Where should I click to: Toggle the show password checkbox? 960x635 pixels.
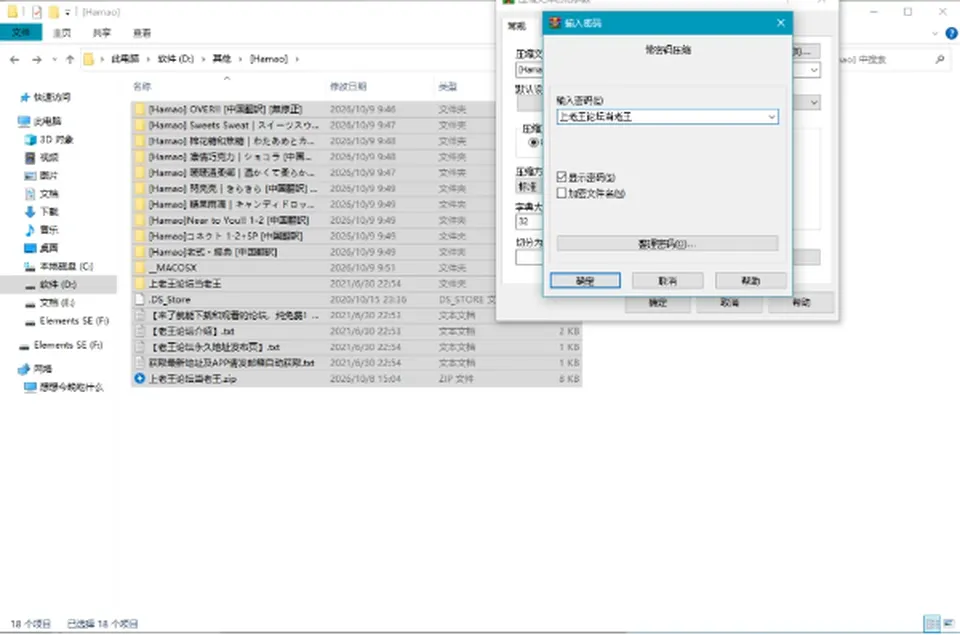[x=561, y=177]
